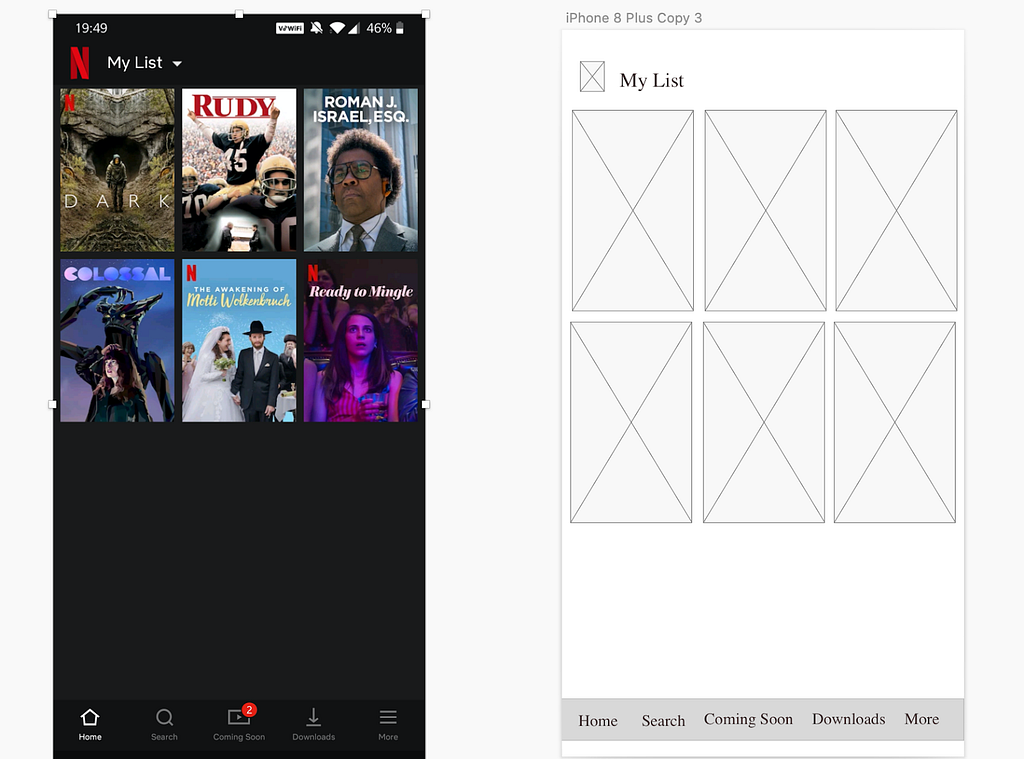Image resolution: width=1024 pixels, height=759 pixels.
Task: Open the My List dropdown arrow
Action: click(177, 63)
